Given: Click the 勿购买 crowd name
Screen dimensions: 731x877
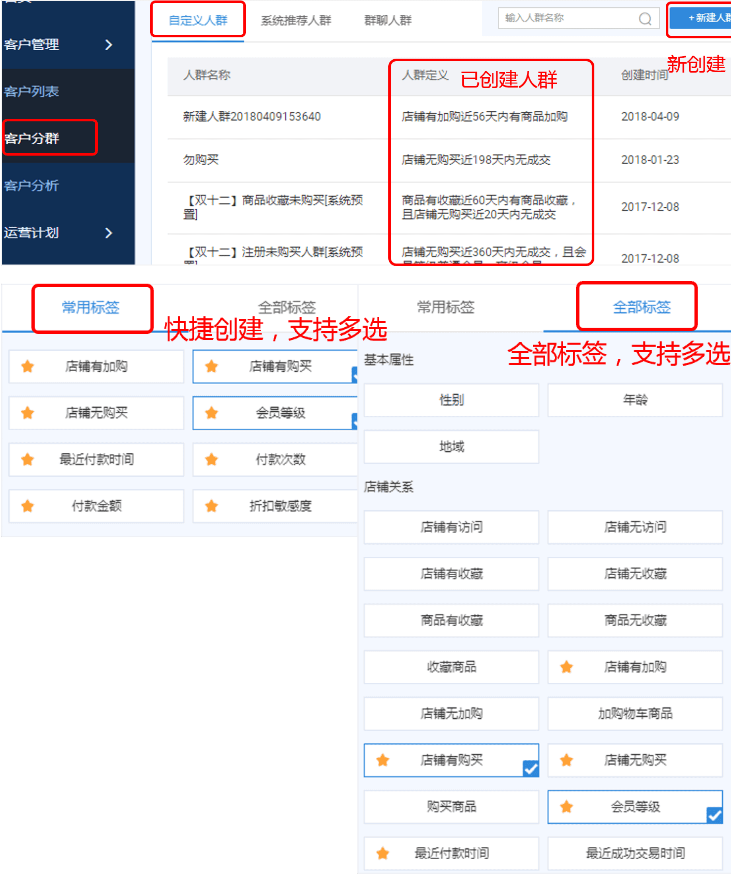Looking at the screenshot, I should (201, 160).
